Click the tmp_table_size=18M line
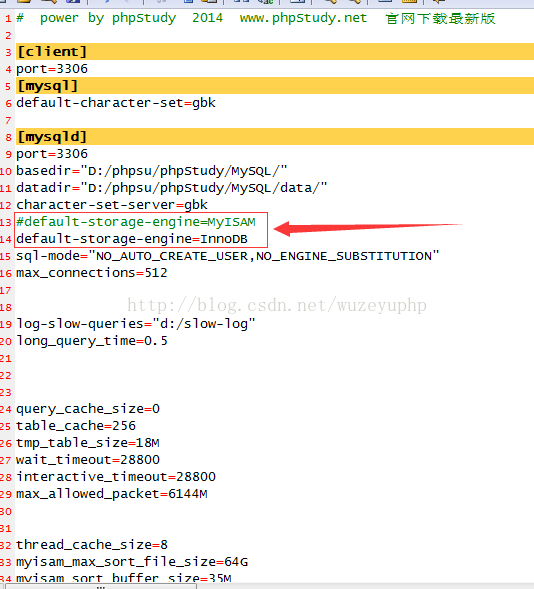Viewport: 534px width, 589px height. coord(88,443)
